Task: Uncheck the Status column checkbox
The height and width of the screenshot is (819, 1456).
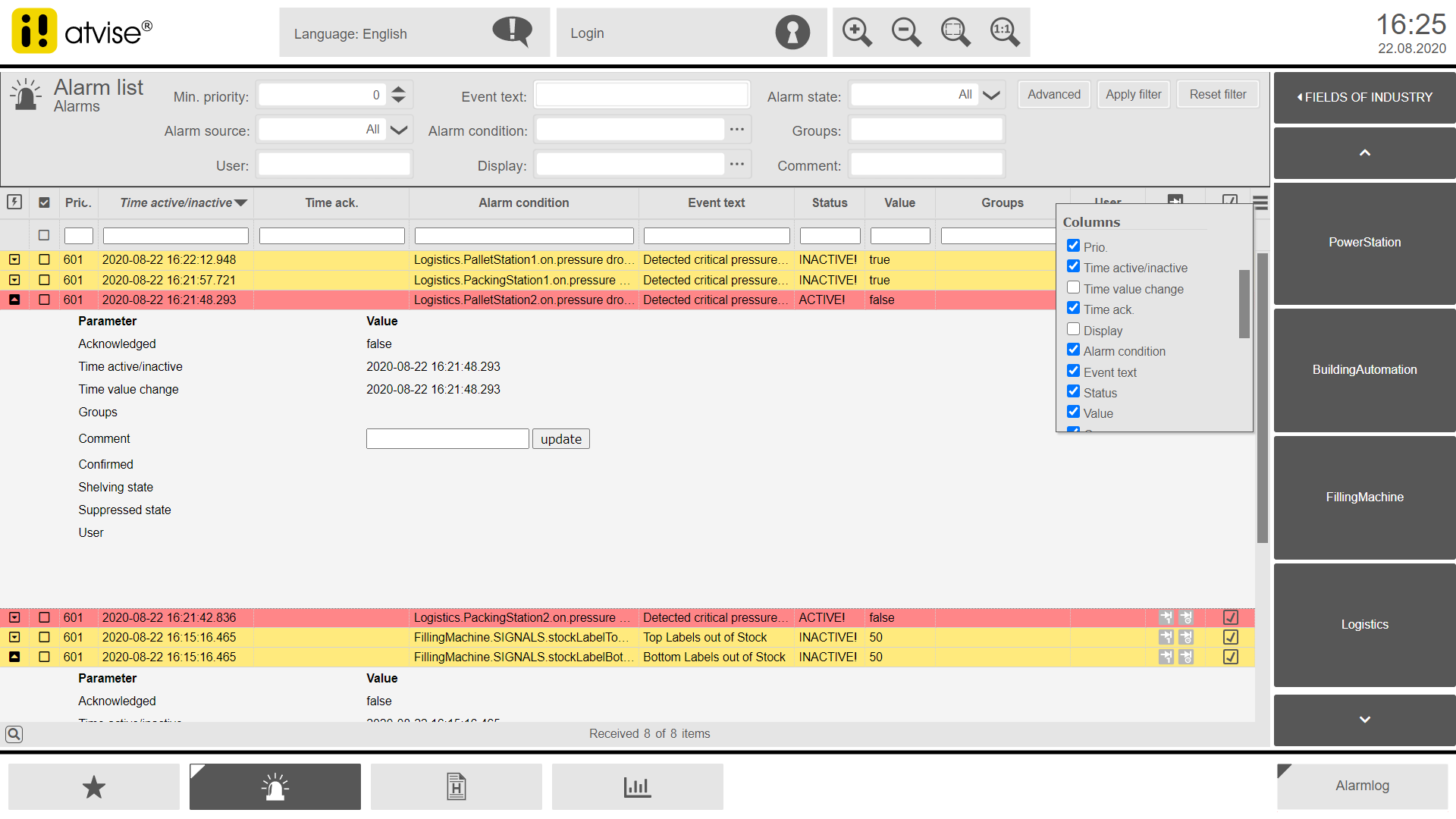Action: [1074, 391]
